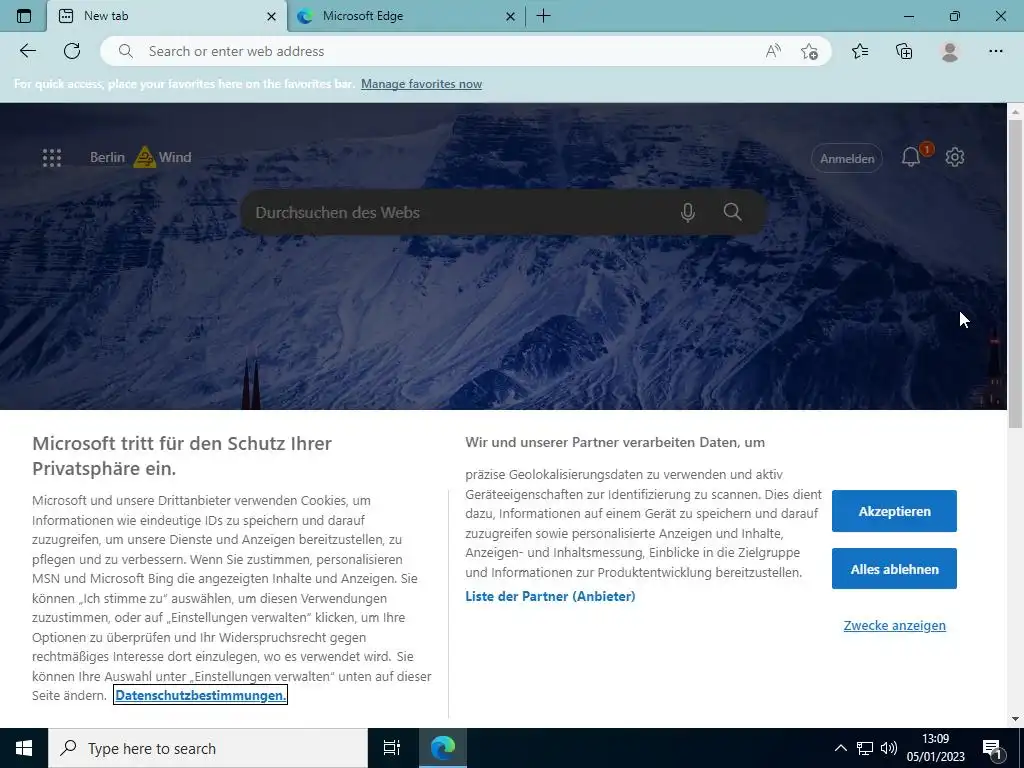Screen dimensions: 1024x768
Task: Activate Read aloud icon in address bar
Action: [773, 51]
